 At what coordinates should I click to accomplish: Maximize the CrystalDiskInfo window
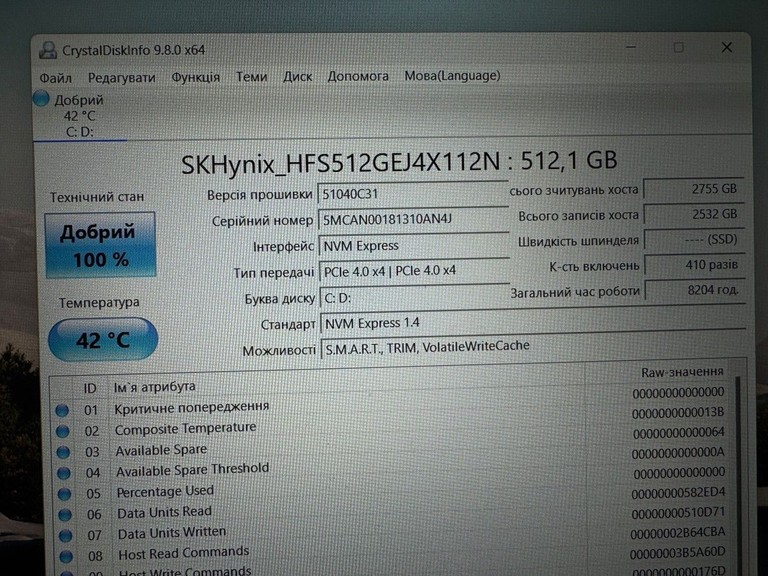[678, 47]
